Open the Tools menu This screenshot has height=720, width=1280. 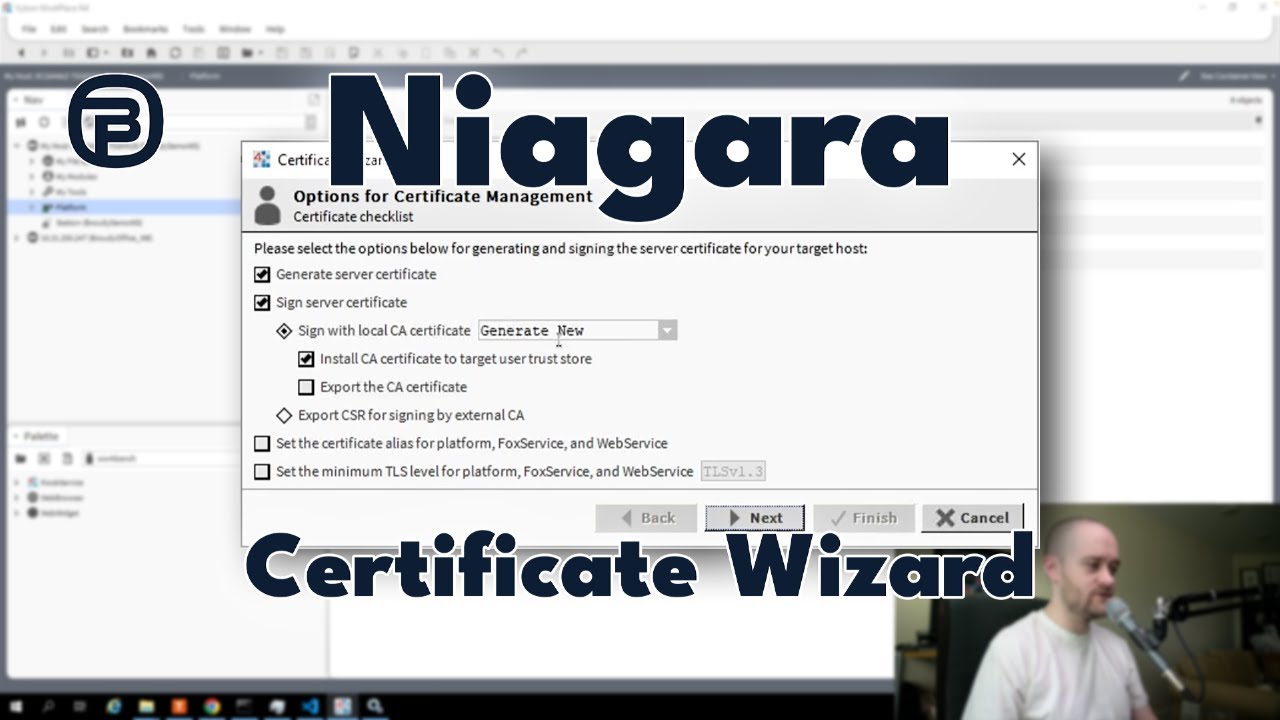click(193, 29)
